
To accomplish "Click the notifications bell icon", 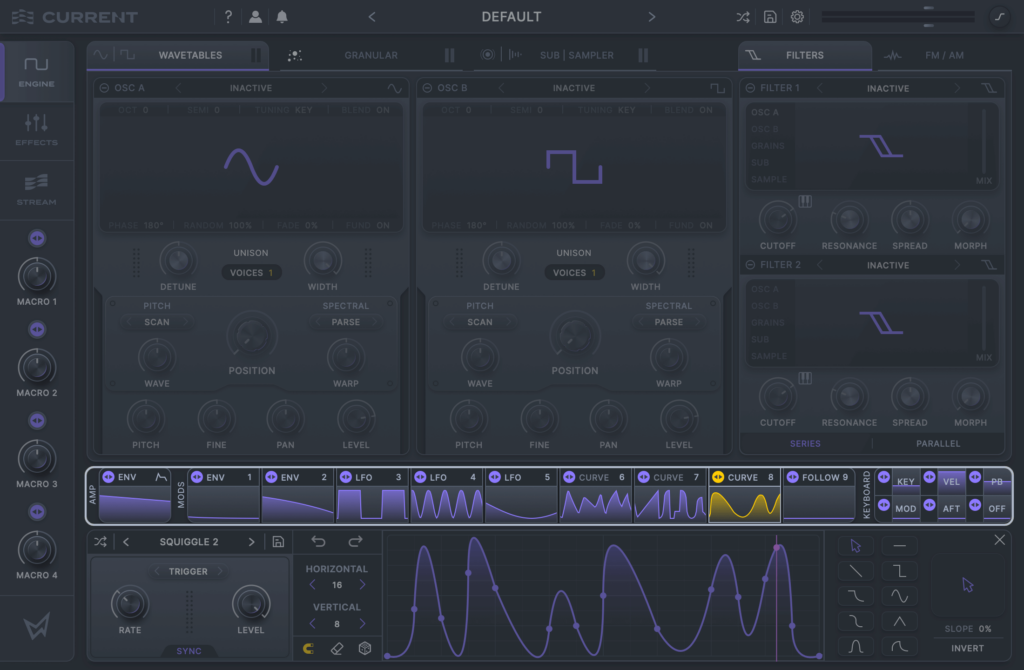I will (x=282, y=17).
